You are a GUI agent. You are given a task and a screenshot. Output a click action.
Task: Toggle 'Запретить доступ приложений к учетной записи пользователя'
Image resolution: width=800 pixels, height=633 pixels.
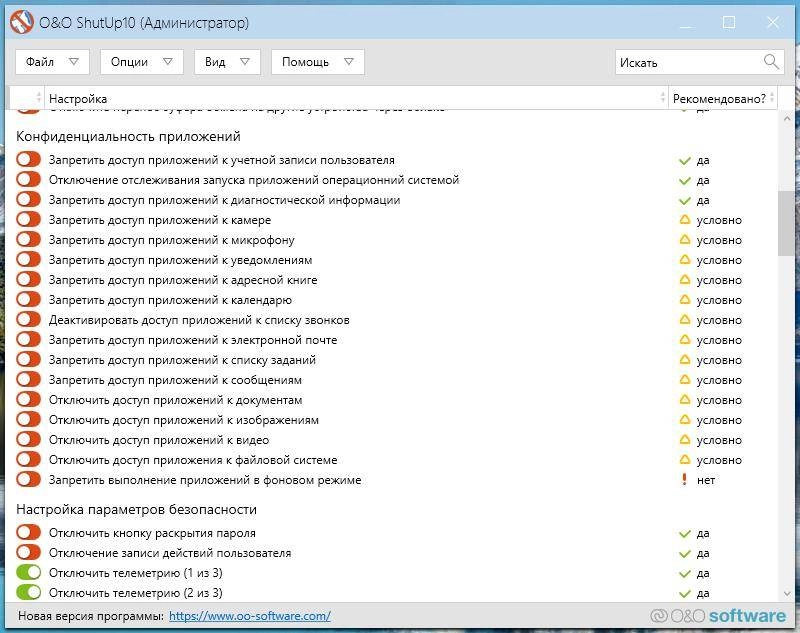28,160
